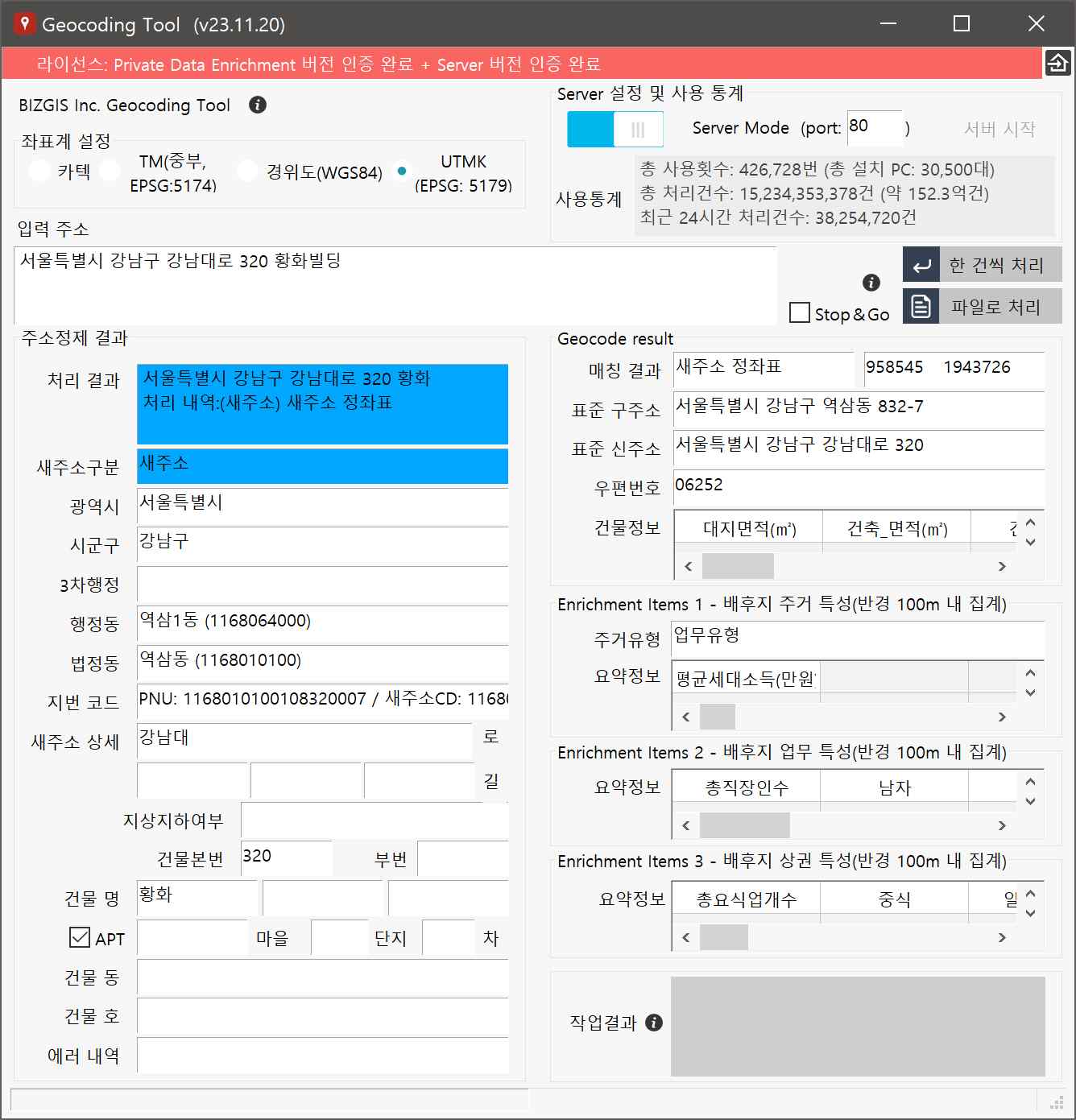The image size is (1076, 1120).
Task: Click the export icon beside the license banner
Action: coord(1057,63)
